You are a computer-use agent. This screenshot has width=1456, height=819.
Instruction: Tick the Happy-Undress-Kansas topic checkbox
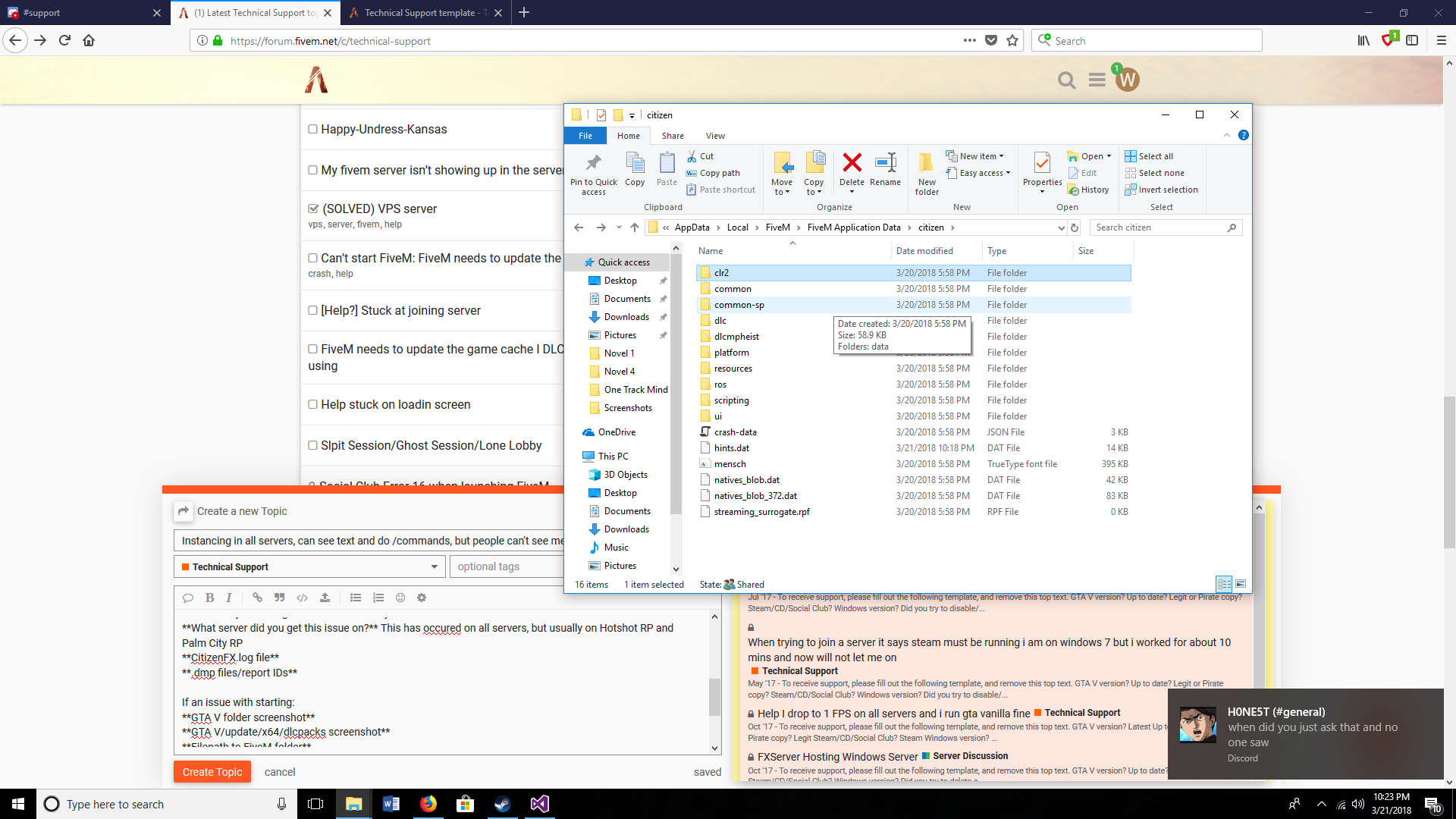[312, 129]
